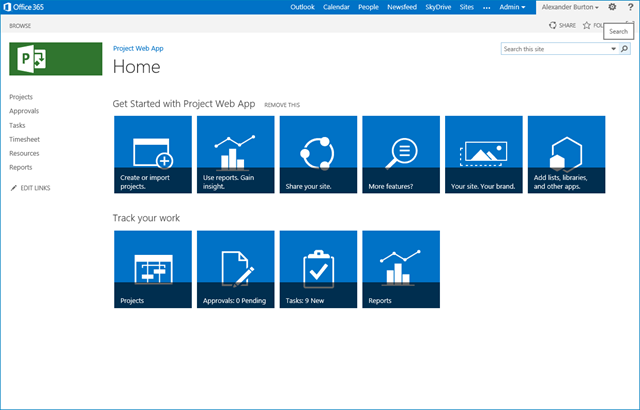Open Projects in the left navigation
Screen dimensions: 640x410
[21, 97]
